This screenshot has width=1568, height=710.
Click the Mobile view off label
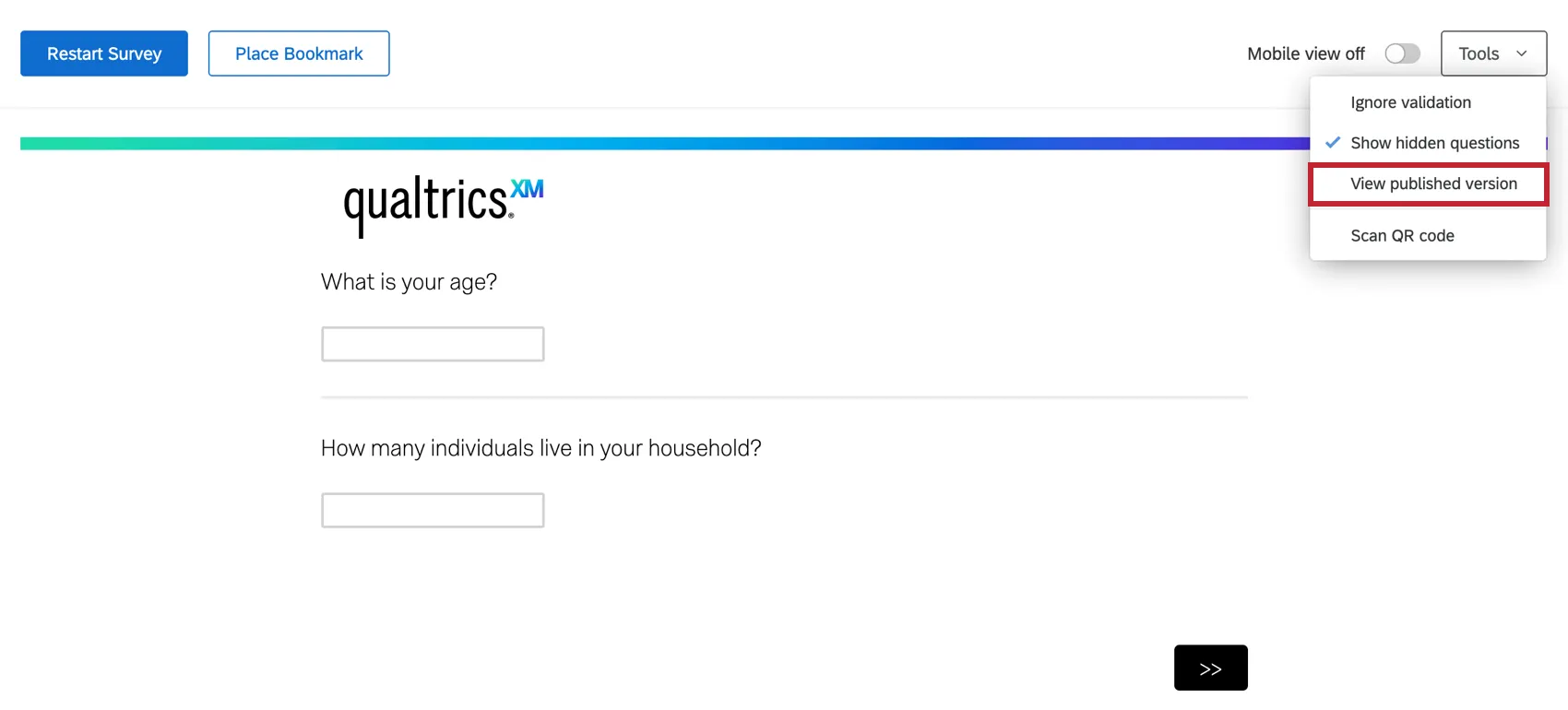click(x=1305, y=53)
